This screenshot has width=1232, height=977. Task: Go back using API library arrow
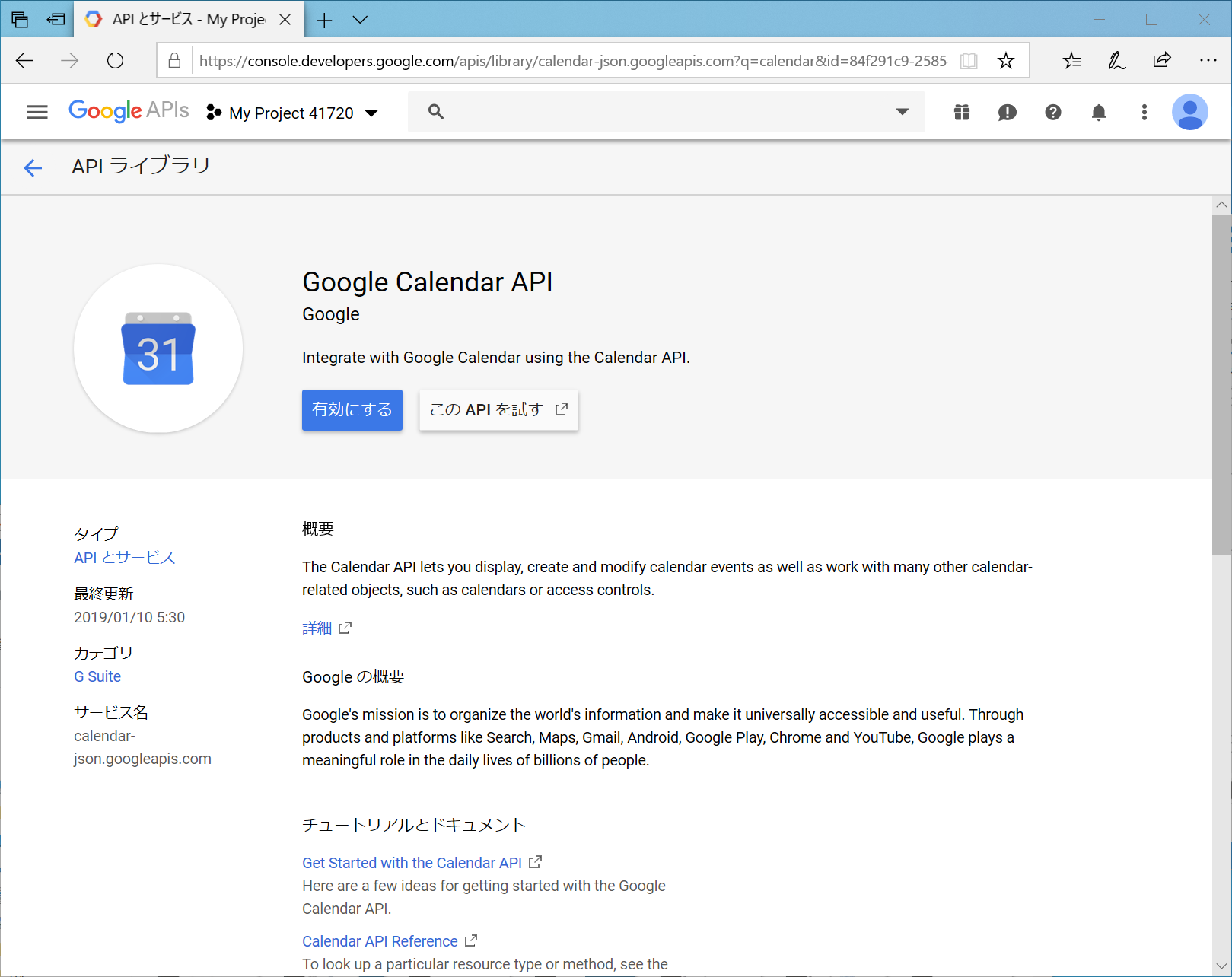(x=33, y=167)
